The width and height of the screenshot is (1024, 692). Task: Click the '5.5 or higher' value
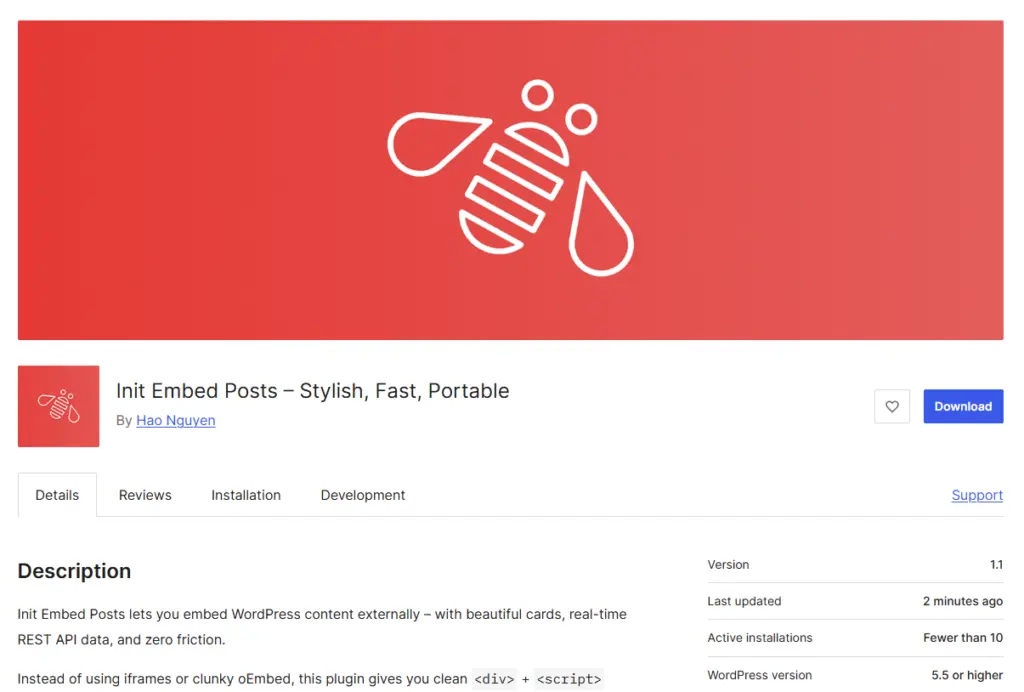click(x=967, y=675)
